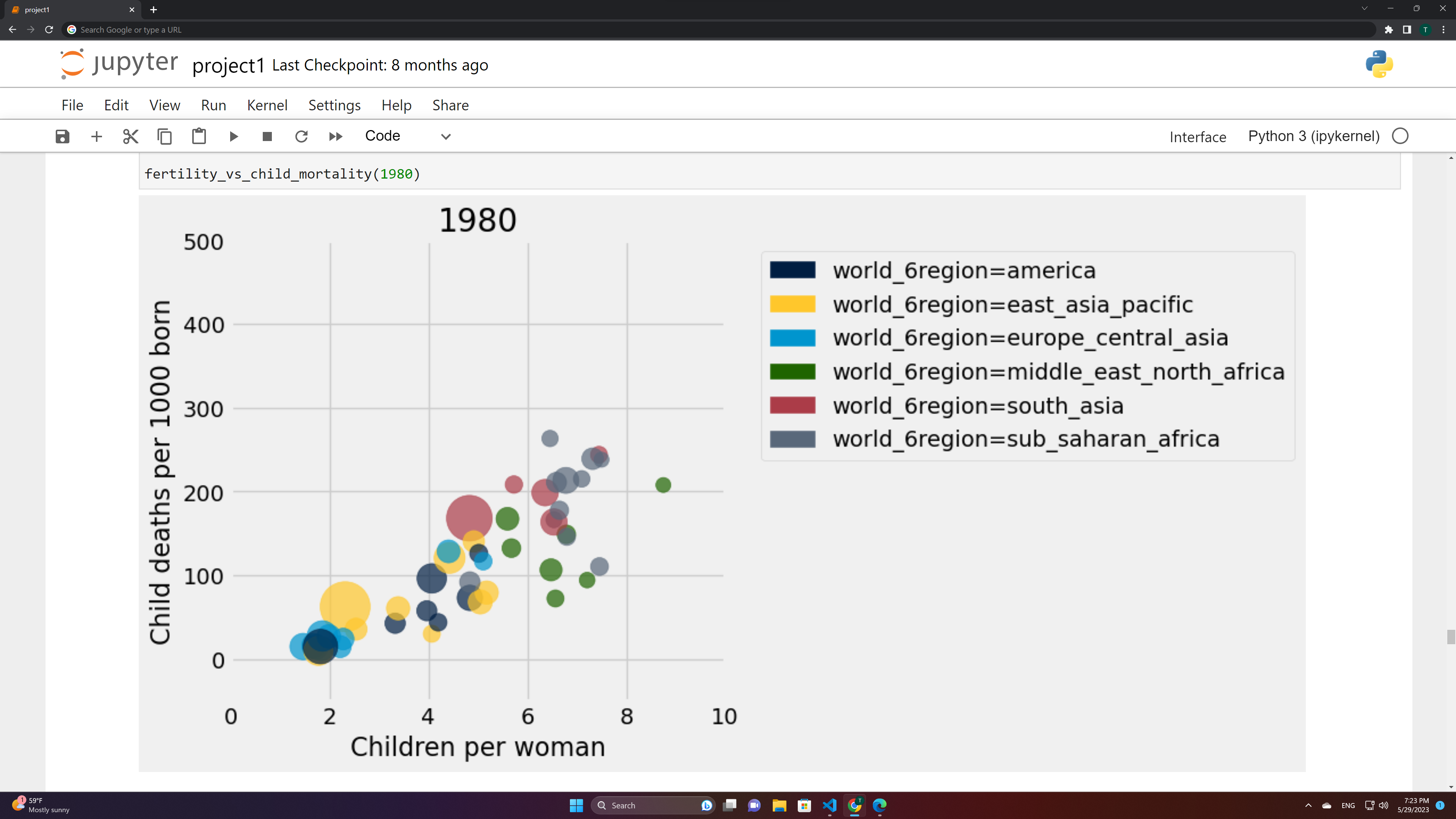Open the Settings menu
The height and width of the screenshot is (819, 1456).
point(334,105)
